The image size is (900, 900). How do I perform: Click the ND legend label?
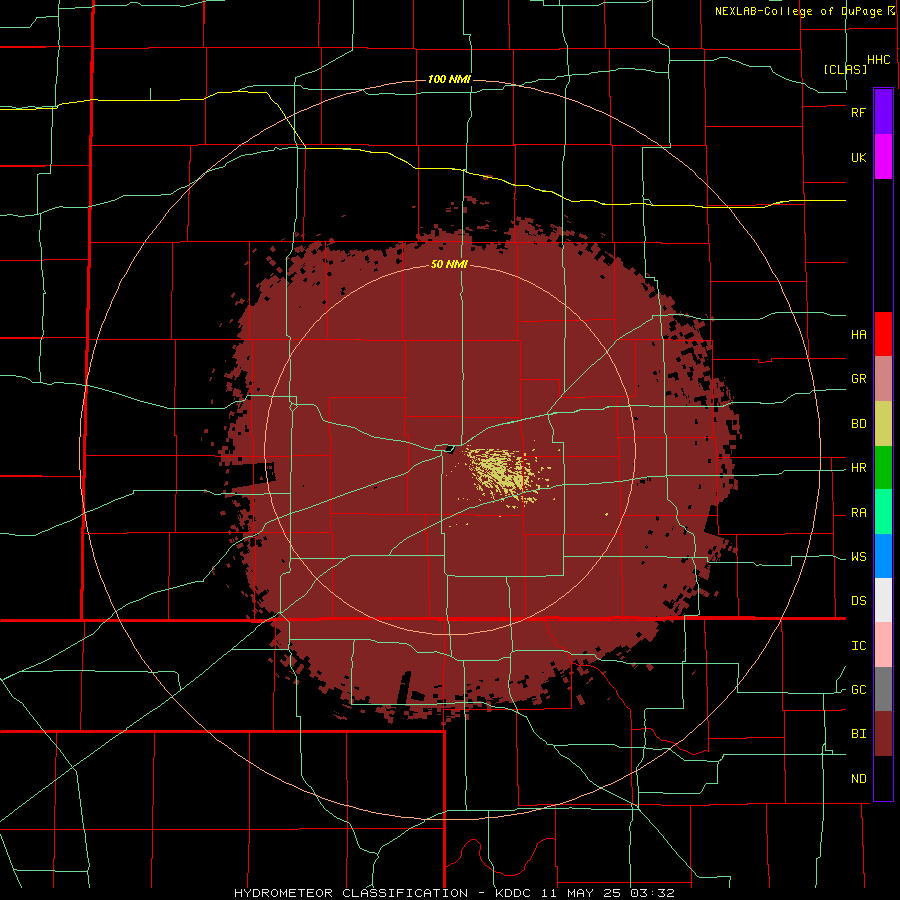(858, 779)
